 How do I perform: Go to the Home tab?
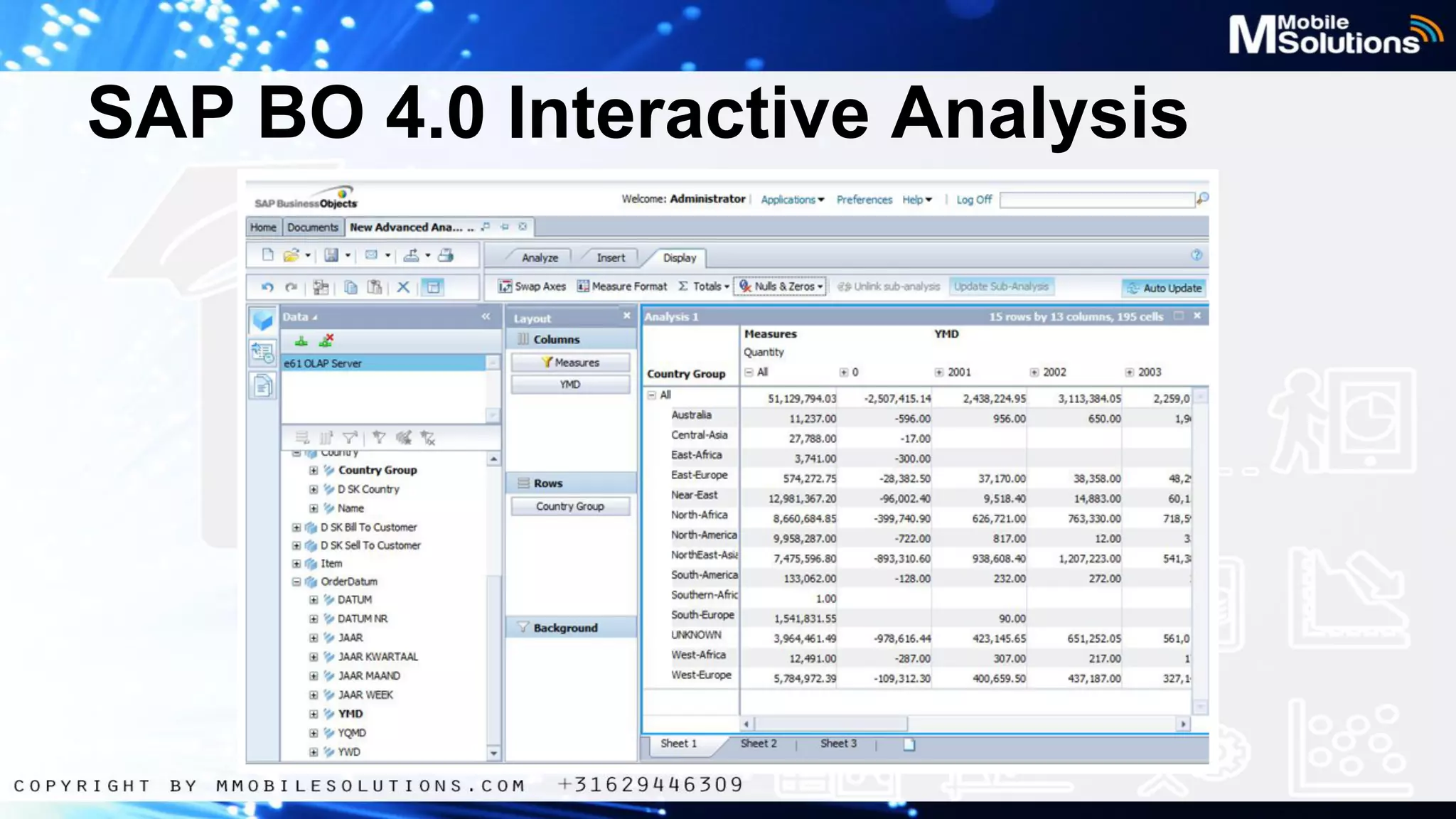coord(263,227)
